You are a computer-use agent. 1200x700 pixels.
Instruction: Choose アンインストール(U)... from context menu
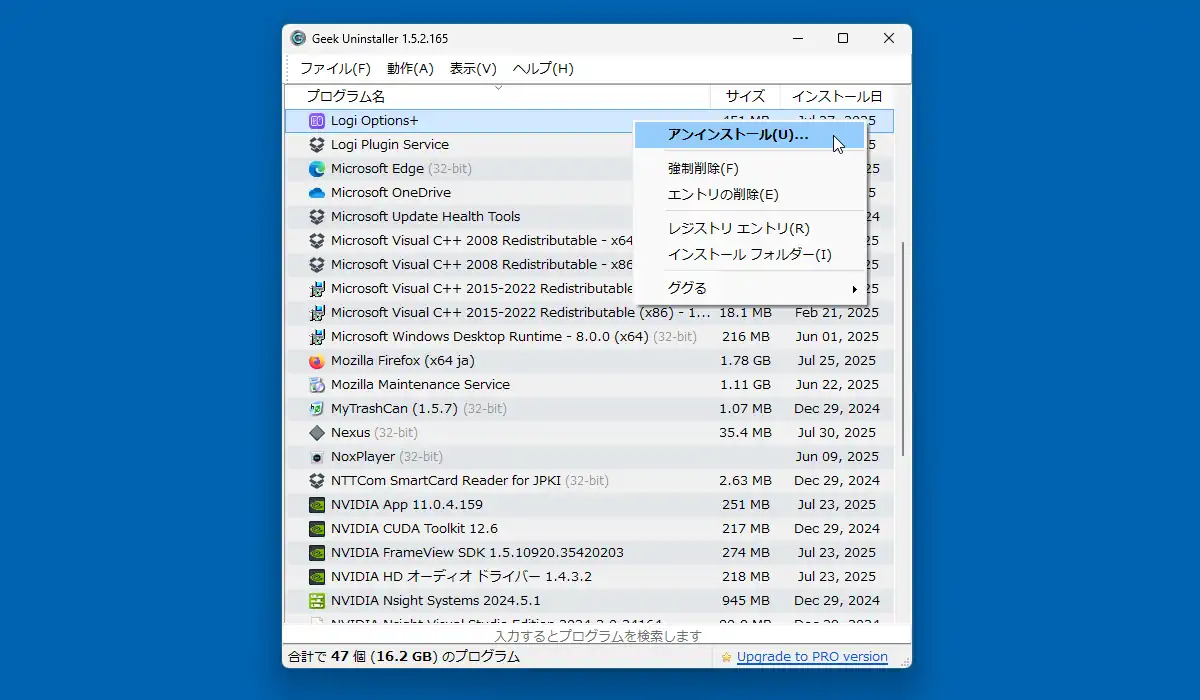point(750,135)
